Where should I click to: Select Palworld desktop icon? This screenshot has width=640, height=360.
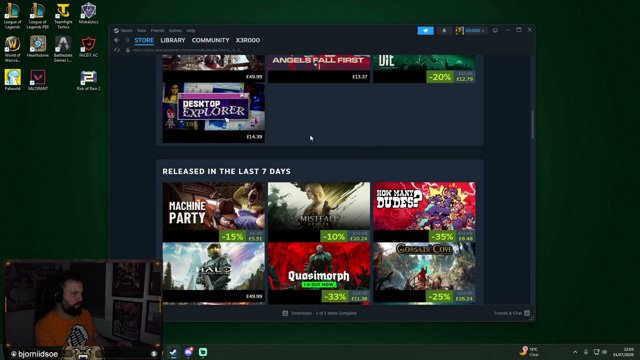click(x=12, y=80)
